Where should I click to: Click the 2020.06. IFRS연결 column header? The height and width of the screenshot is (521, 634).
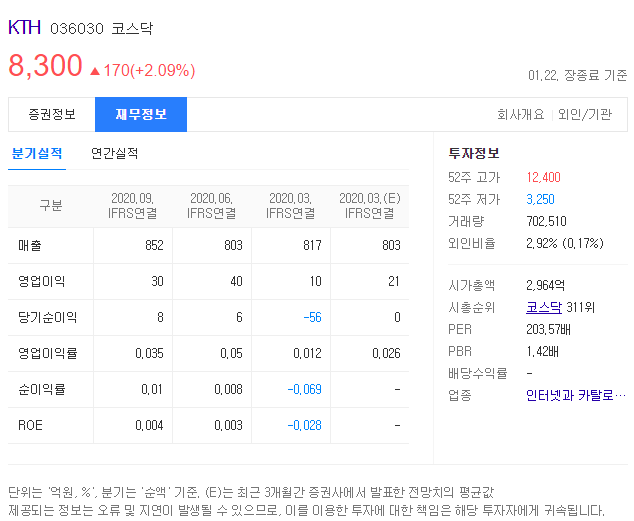tap(211, 206)
